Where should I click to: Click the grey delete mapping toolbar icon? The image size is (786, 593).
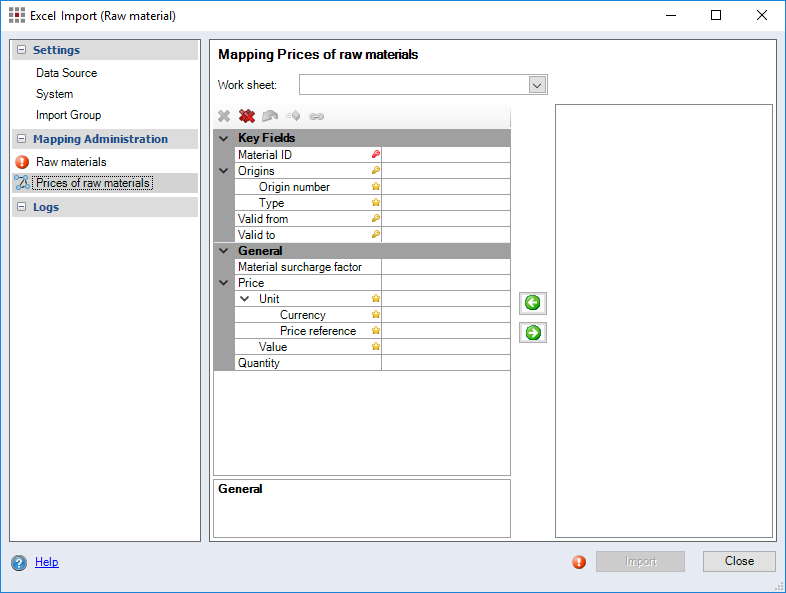(224, 116)
